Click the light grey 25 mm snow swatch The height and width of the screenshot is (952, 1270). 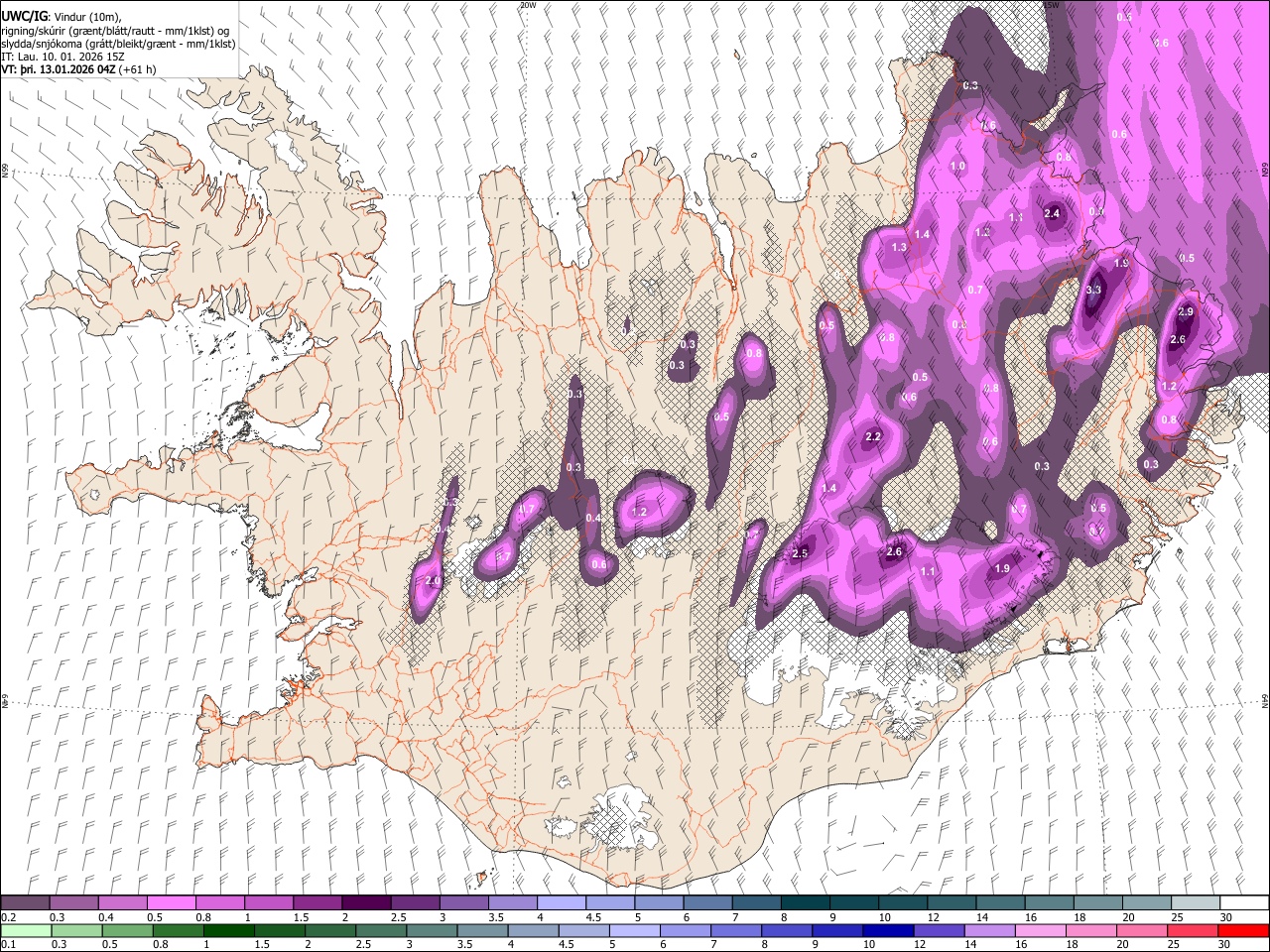(x=1196, y=903)
